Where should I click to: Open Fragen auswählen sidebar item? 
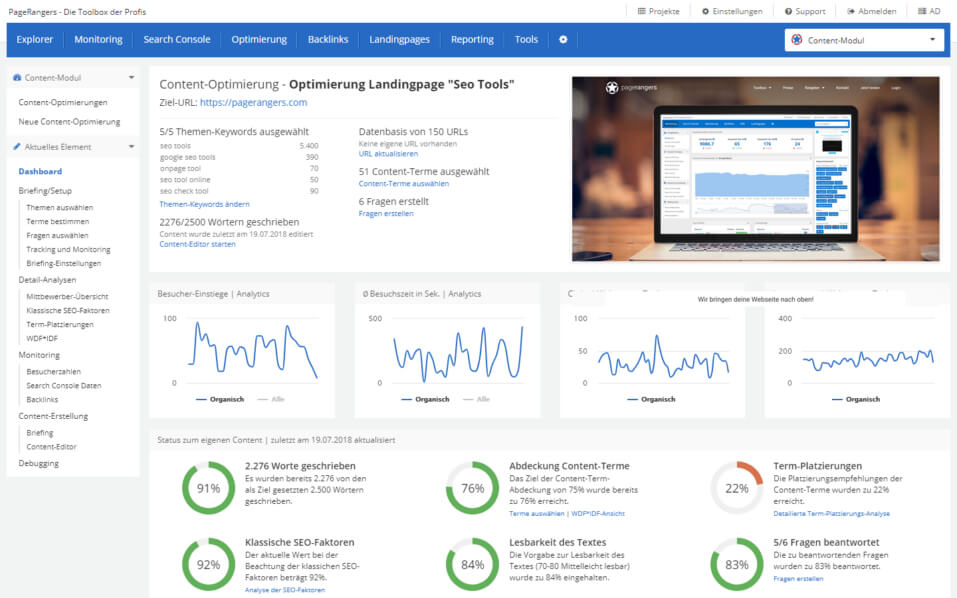tap(57, 236)
